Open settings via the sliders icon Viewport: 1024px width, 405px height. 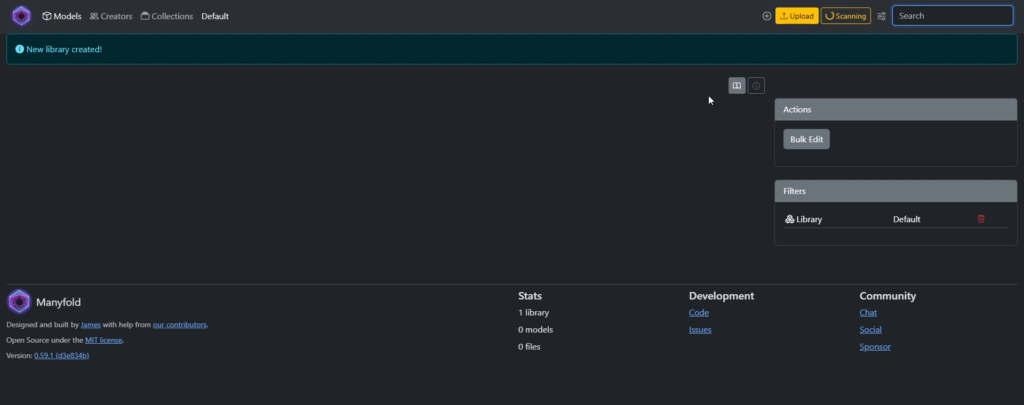(881, 16)
